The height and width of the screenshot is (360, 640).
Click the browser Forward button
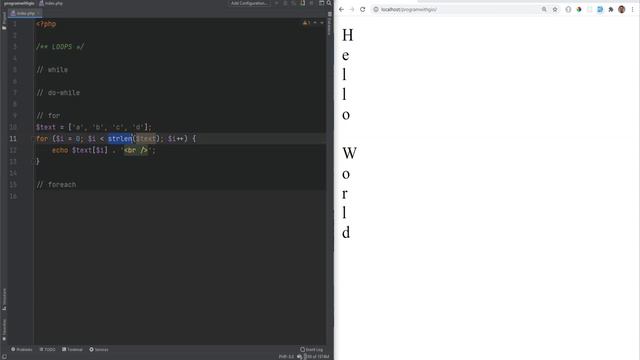[x=352, y=9]
